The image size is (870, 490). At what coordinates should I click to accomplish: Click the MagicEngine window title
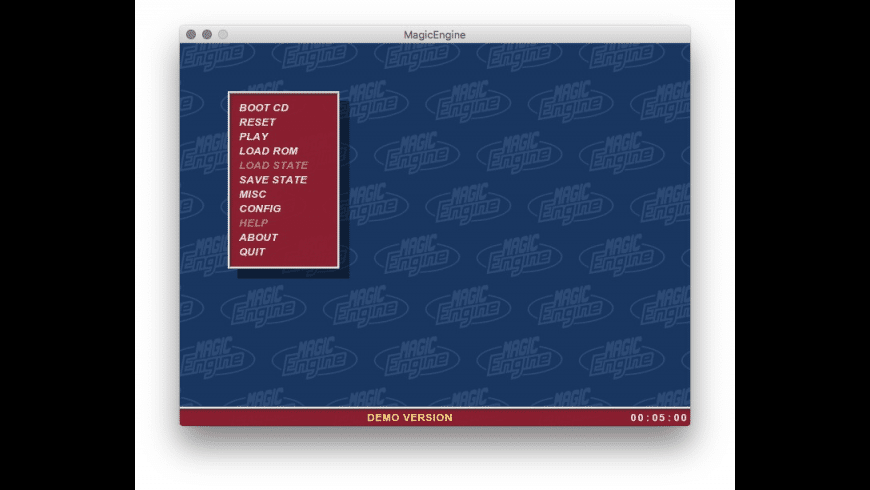tap(434, 34)
